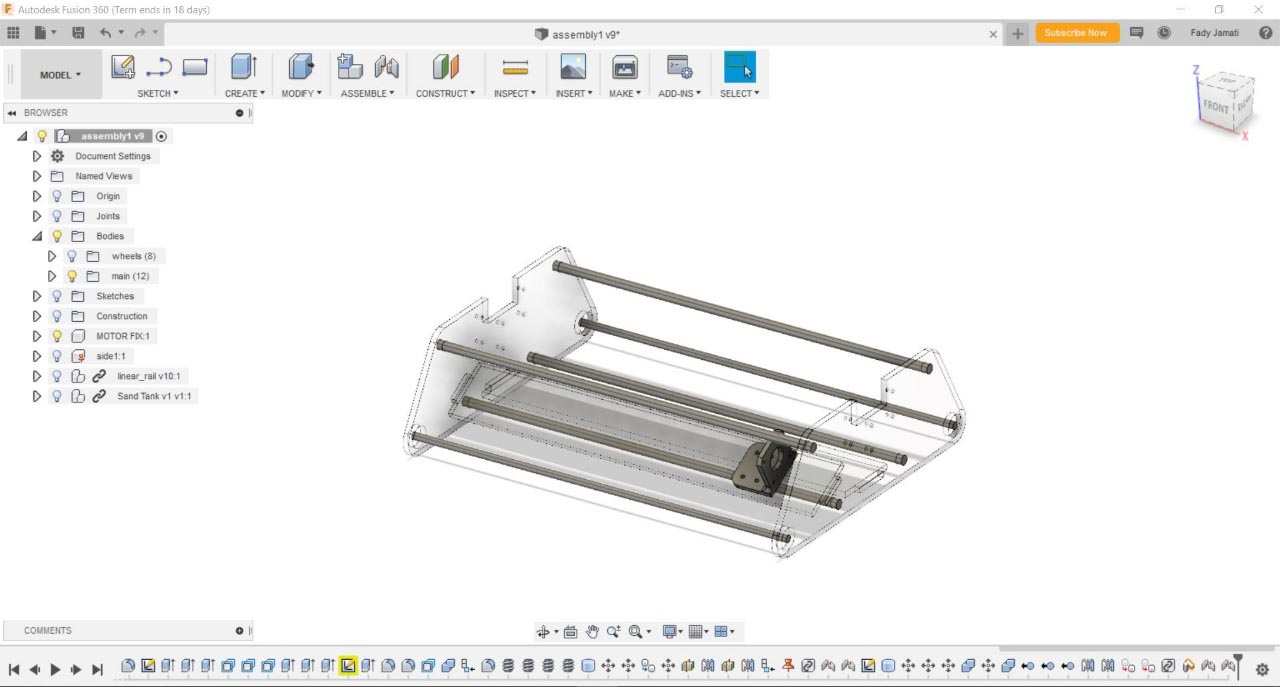The image size is (1280, 687).
Task: Toggle visibility bulb of MOTOR FIX:1
Action: 57,336
